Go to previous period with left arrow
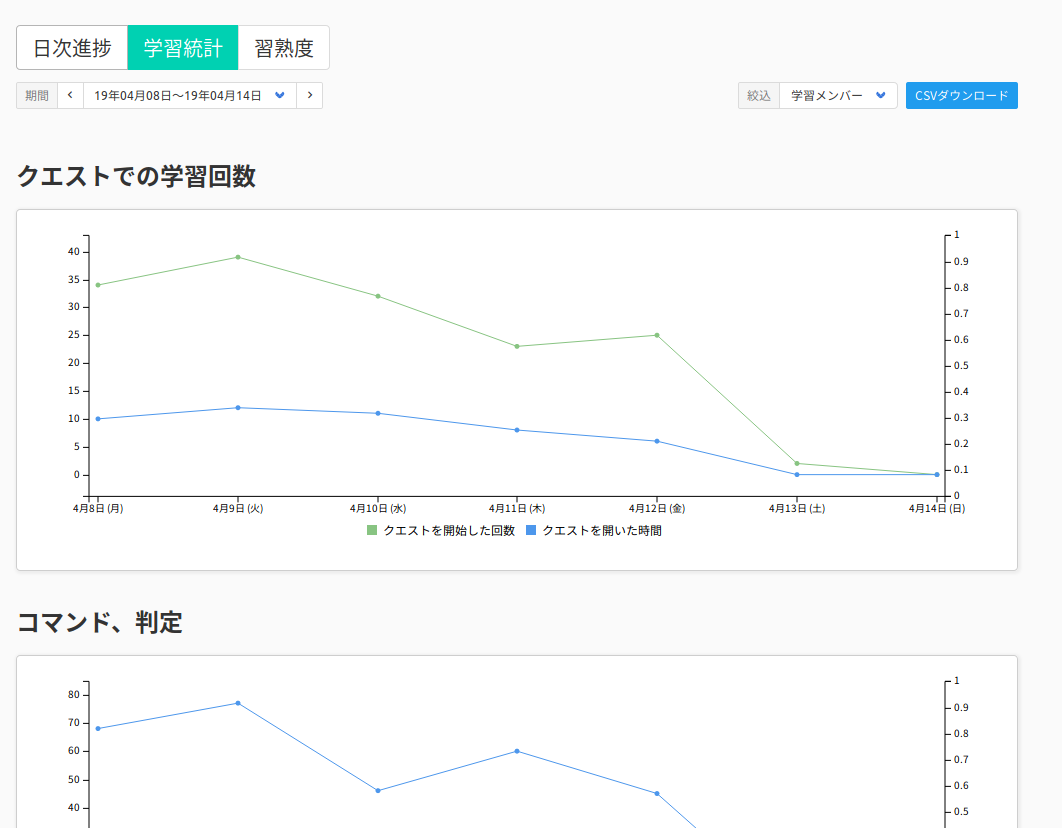Screen dimensions: 1062x828 coord(70,95)
